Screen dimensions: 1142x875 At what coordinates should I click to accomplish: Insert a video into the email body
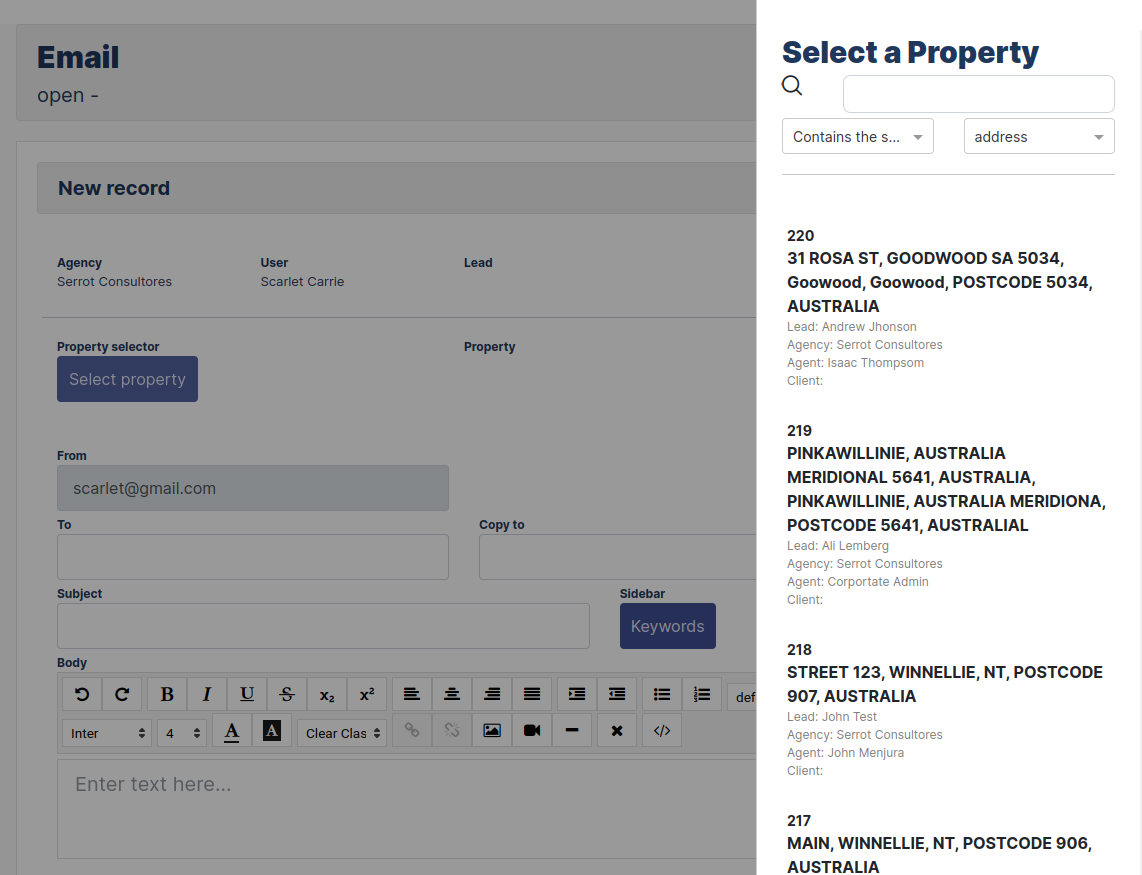pyautogui.click(x=531, y=730)
